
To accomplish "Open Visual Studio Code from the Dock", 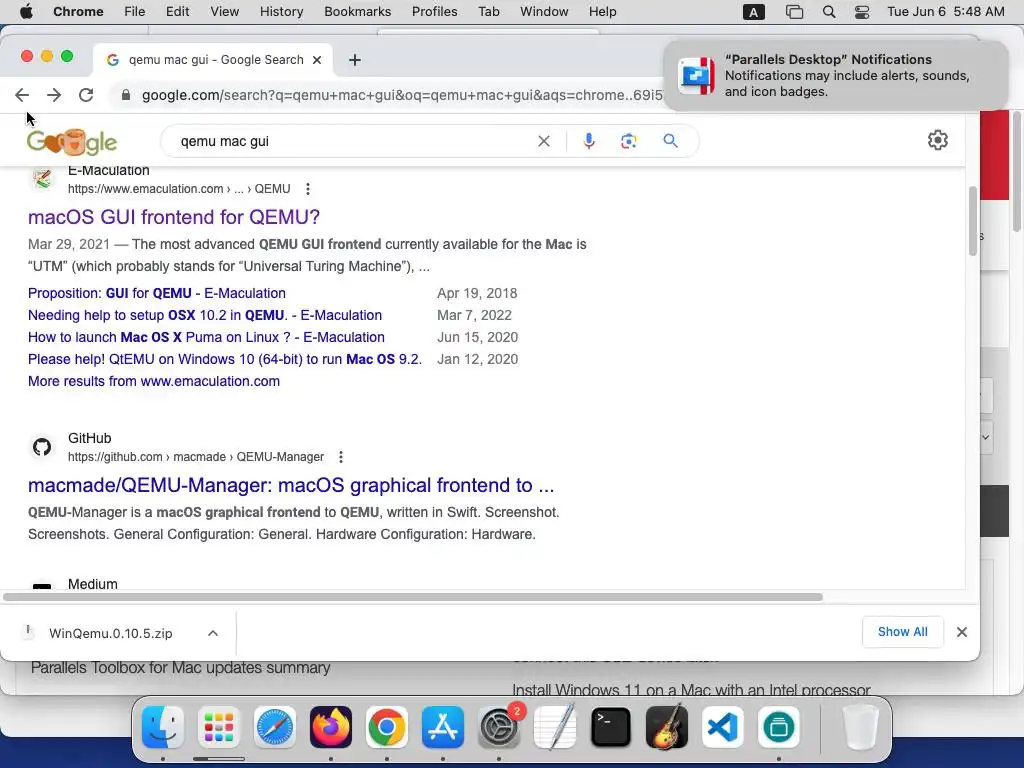I will [x=723, y=727].
